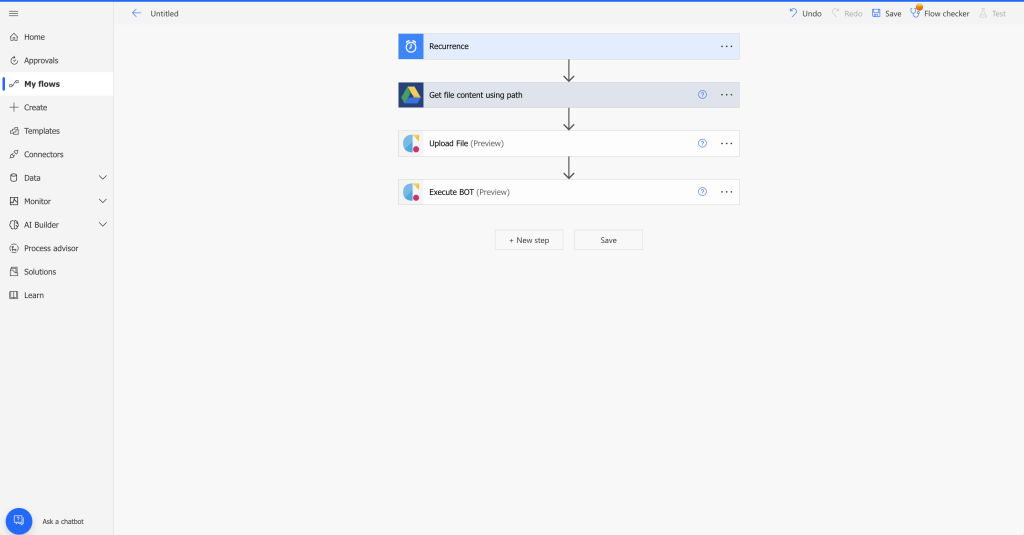Go back using the left arrow
The width and height of the screenshot is (1024, 535).
[x=136, y=13]
